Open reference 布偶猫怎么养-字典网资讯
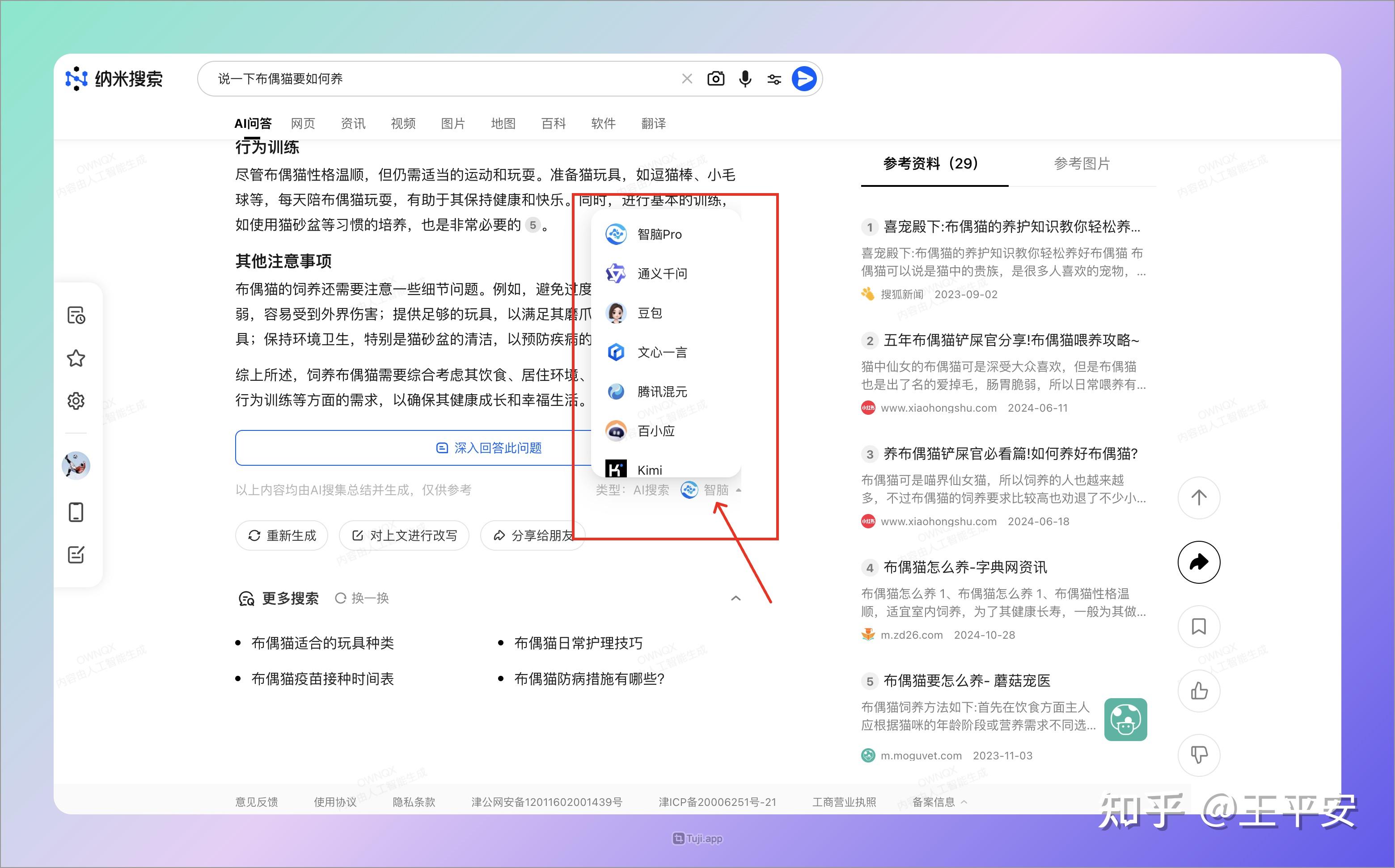The height and width of the screenshot is (868, 1395). tap(965, 568)
